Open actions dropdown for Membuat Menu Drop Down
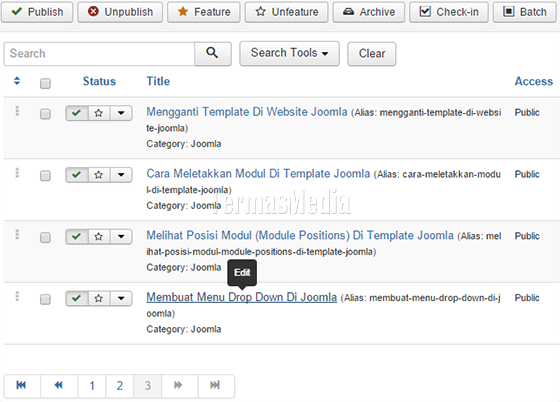The height and width of the screenshot is (402, 560). click(x=121, y=298)
